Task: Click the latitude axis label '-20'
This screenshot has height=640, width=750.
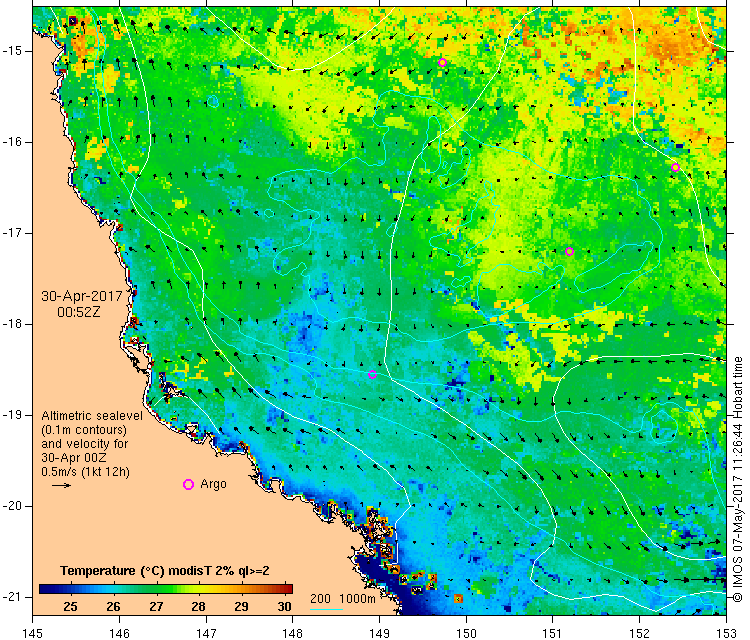Action: pos(11,506)
